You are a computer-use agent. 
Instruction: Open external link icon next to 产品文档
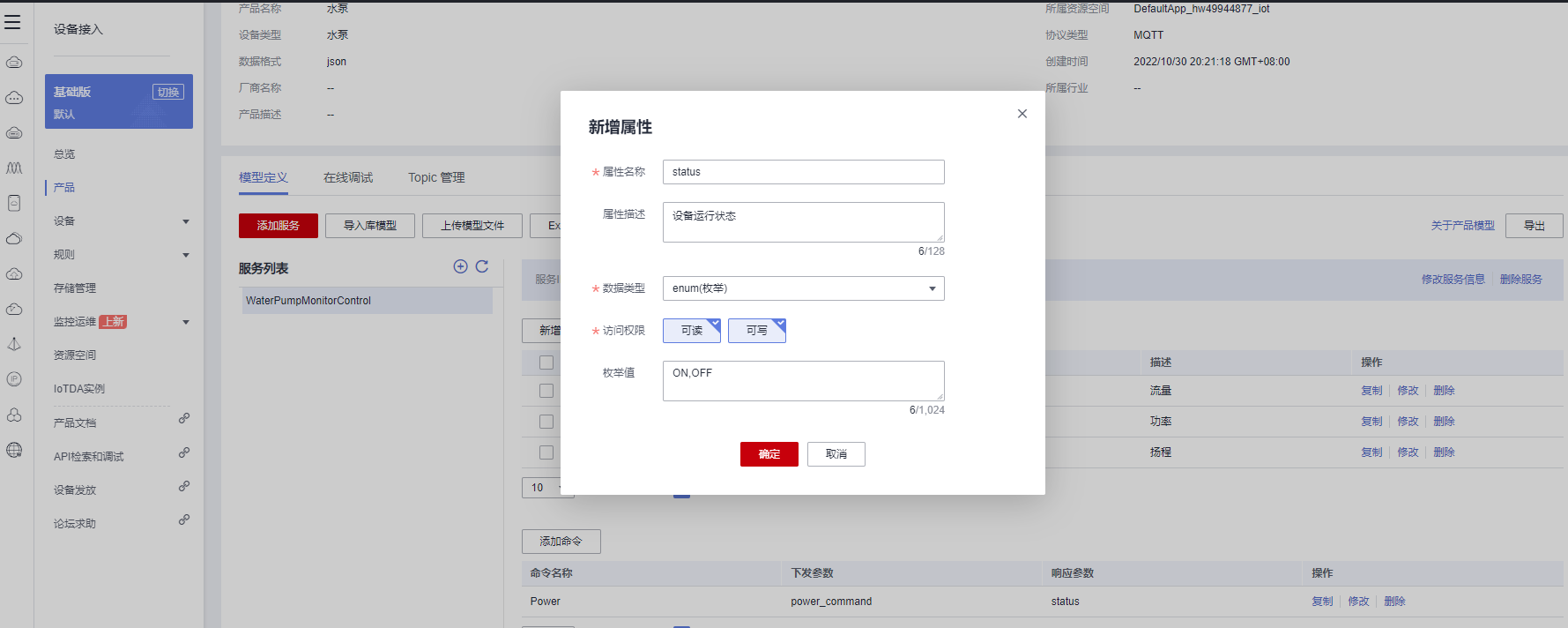(x=184, y=418)
